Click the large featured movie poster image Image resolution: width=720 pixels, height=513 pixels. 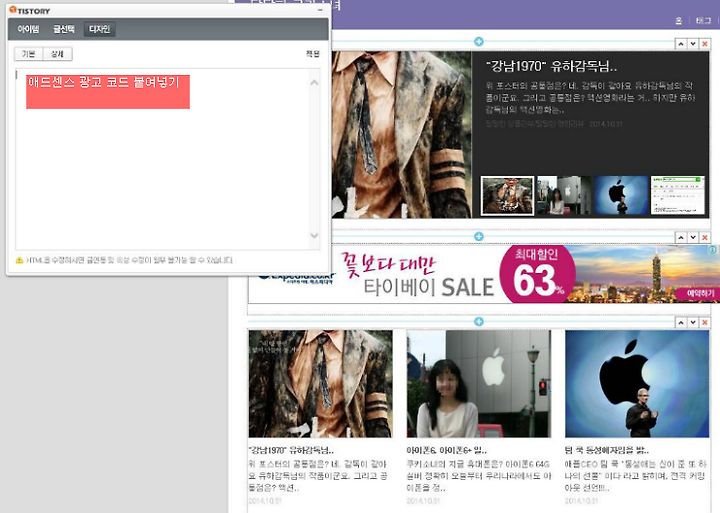pos(401,135)
